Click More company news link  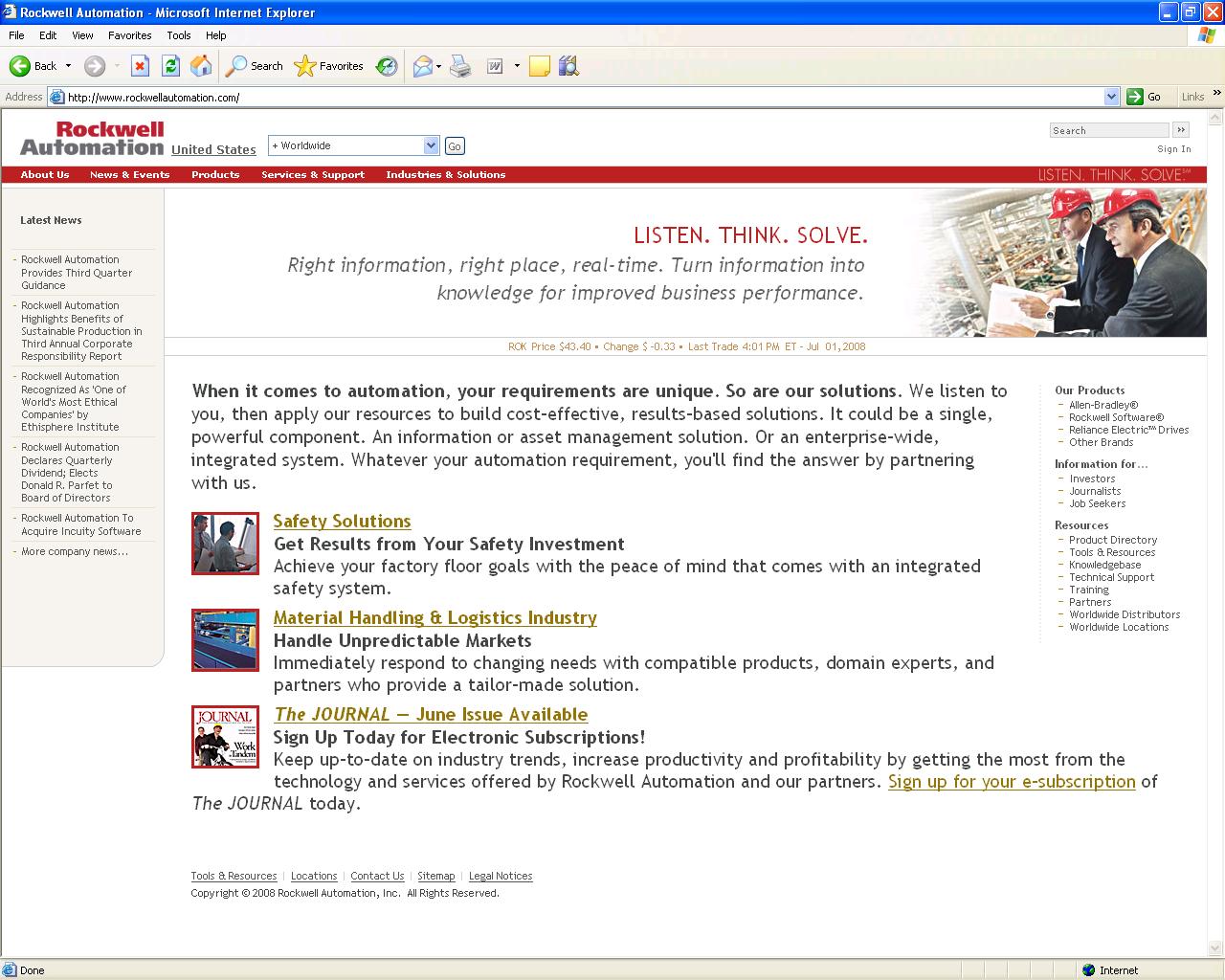75,551
